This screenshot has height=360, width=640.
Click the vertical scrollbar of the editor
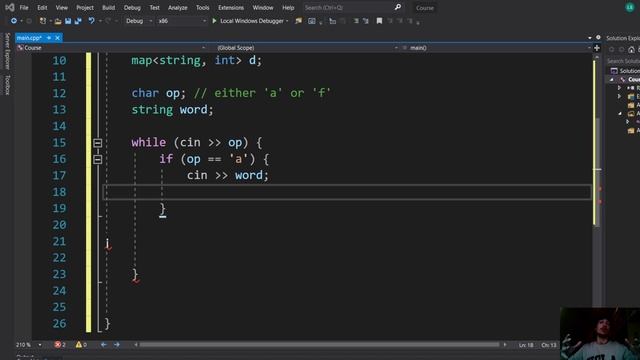(x=597, y=171)
